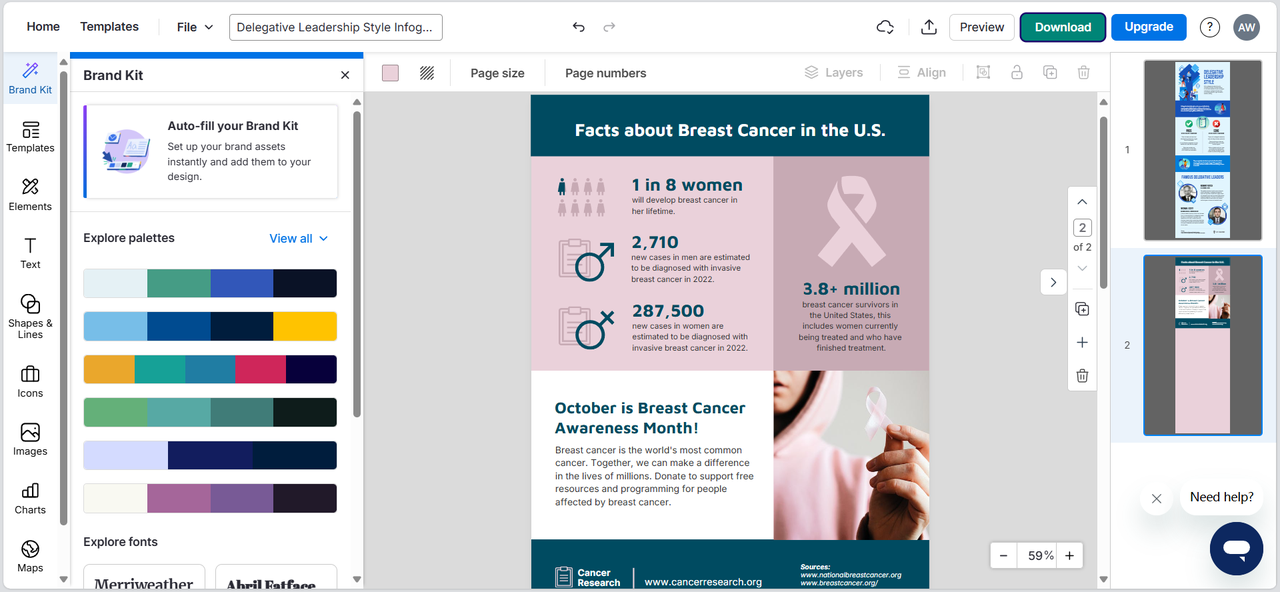Open the Templates sidebar panel
The image size is (1280, 592).
click(30, 137)
